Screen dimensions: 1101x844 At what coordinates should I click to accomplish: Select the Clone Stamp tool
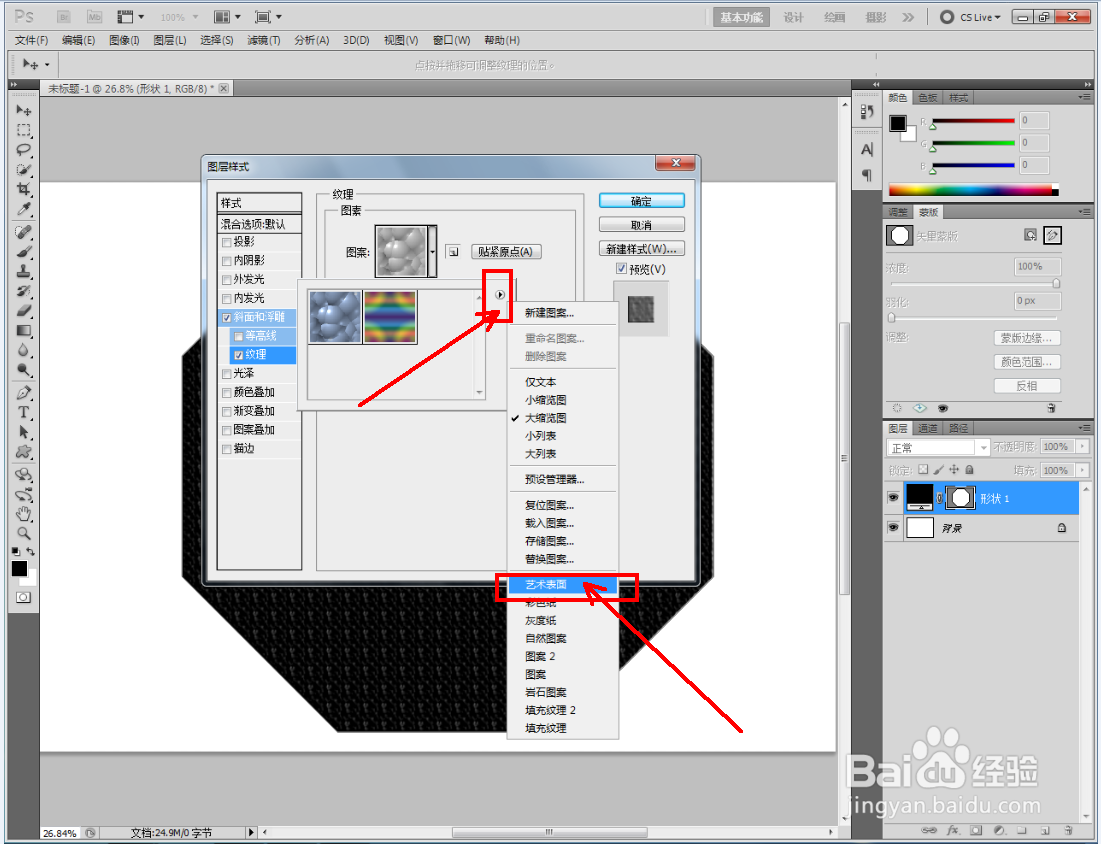coord(23,270)
